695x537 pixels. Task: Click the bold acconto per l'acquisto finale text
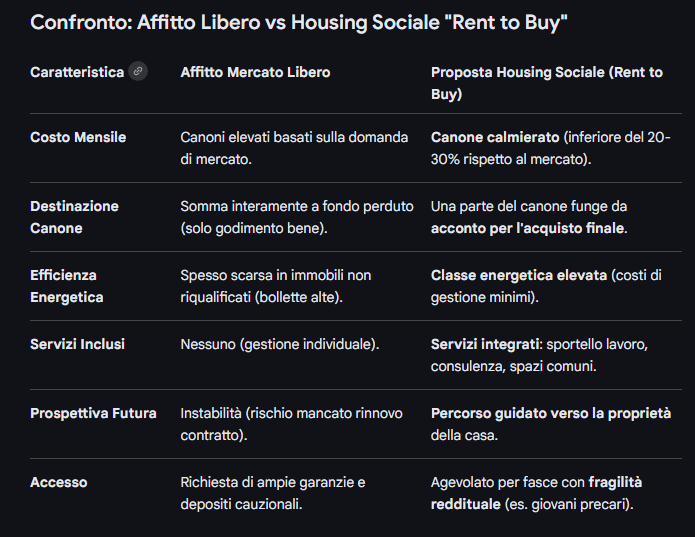click(x=528, y=228)
